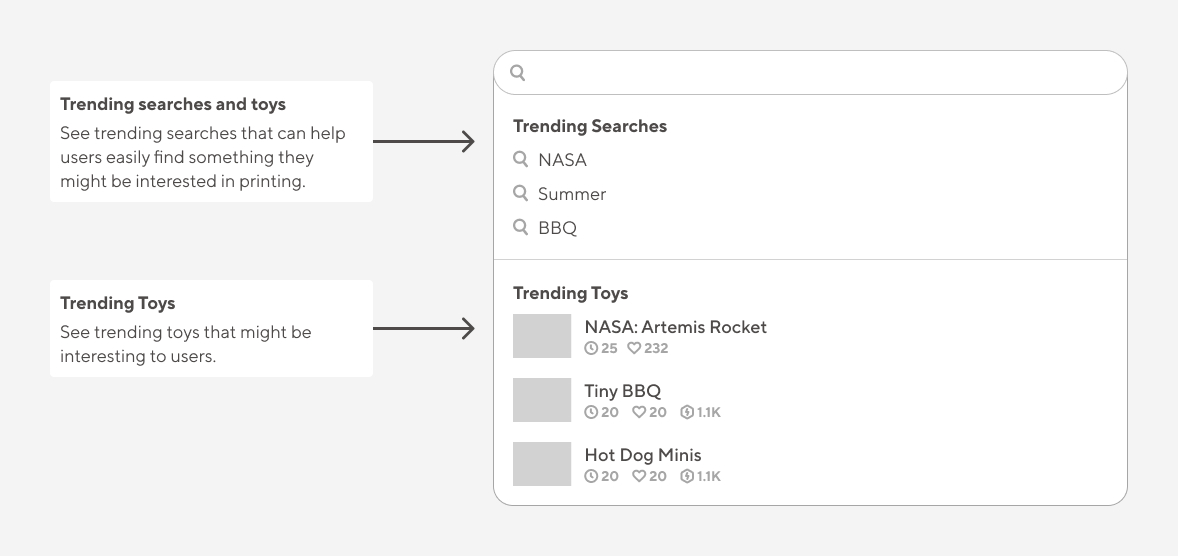
Task: Select the NASA trending search
Action: [562, 160]
